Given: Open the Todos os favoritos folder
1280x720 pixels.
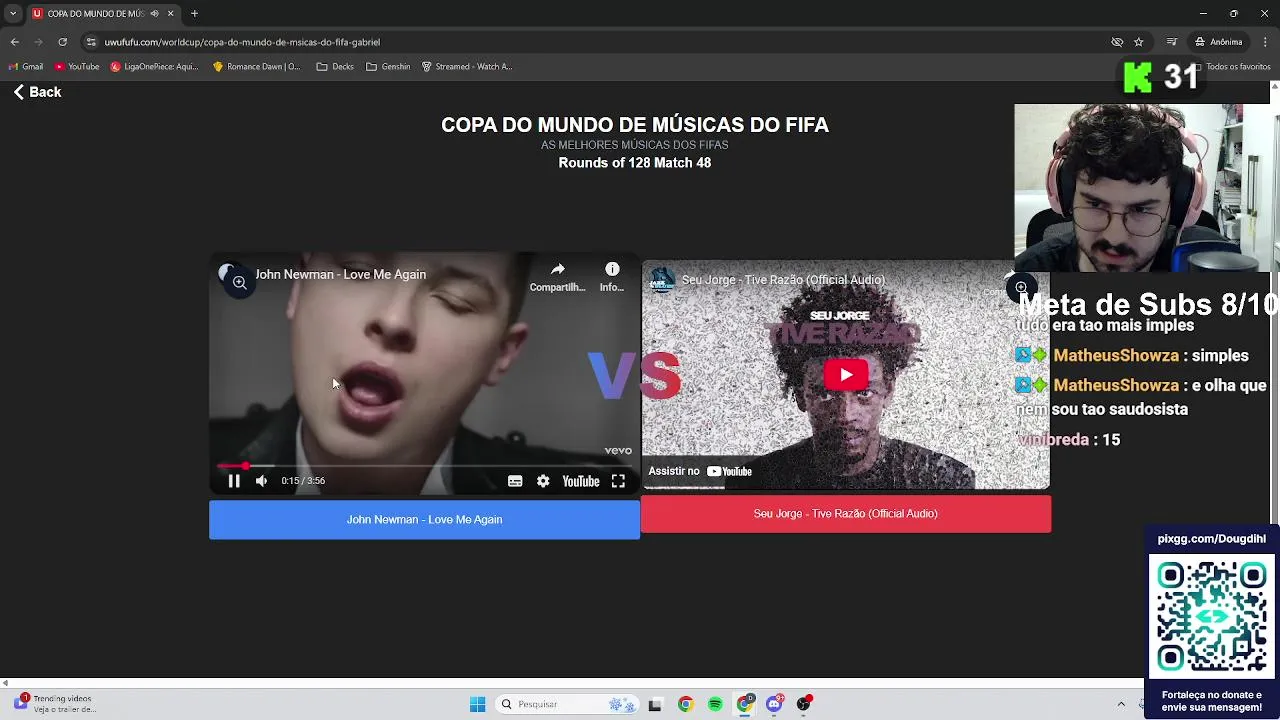Looking at the screenshot, I should click(x=1230, y=67).
